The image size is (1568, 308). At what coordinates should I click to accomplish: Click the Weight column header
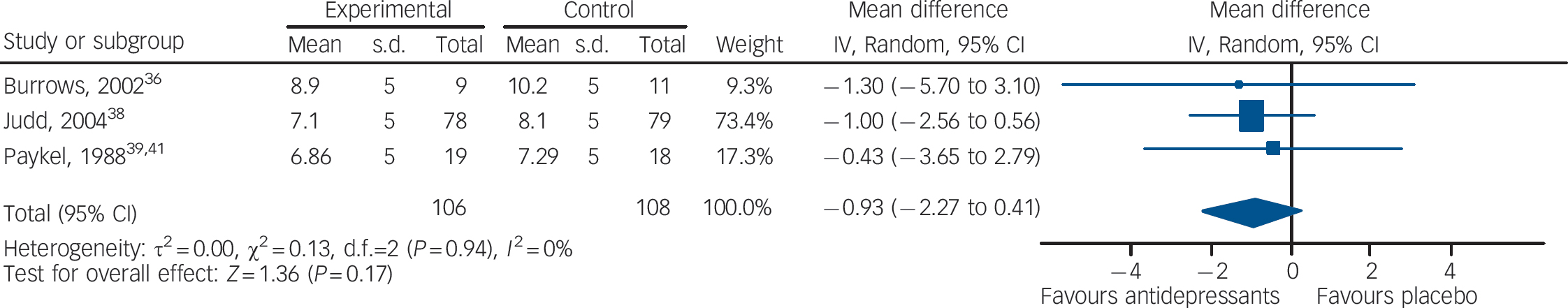[749, 45]
